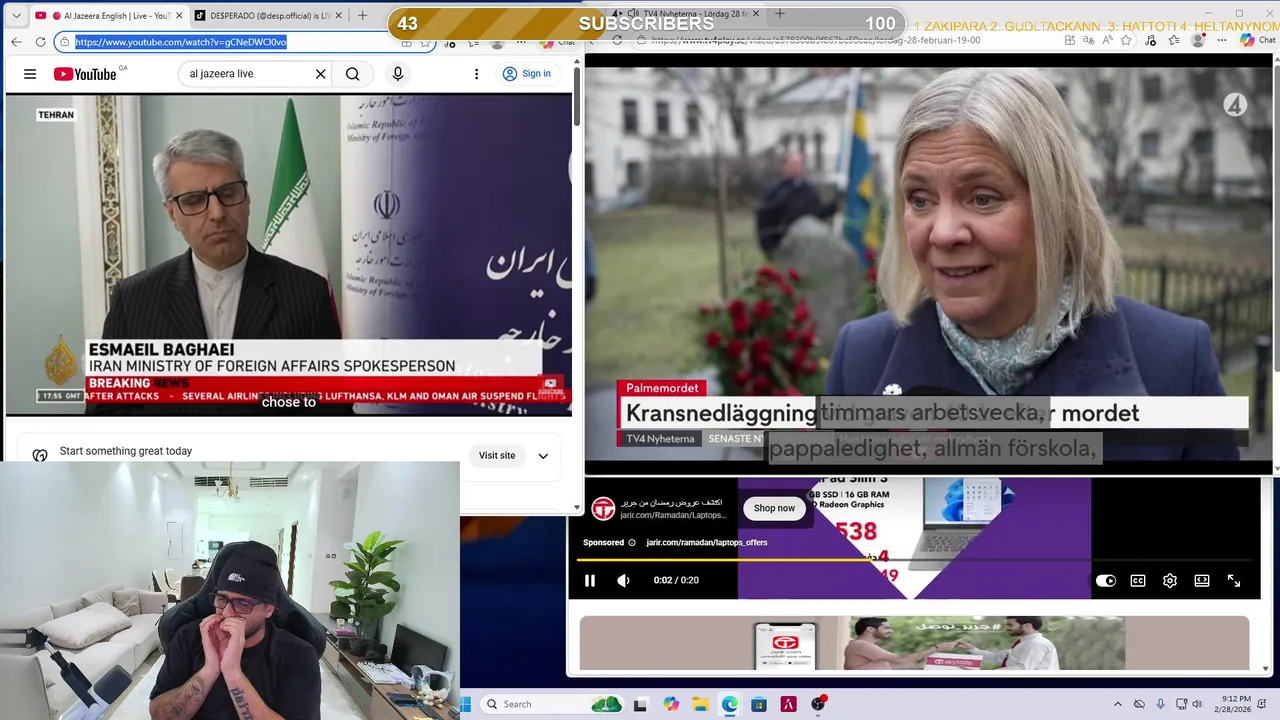This screenshot has width=1280, height=720.
Task: Open YouTube settings three-dot menu
Action: pyautogui.click(x=476, y=74)
